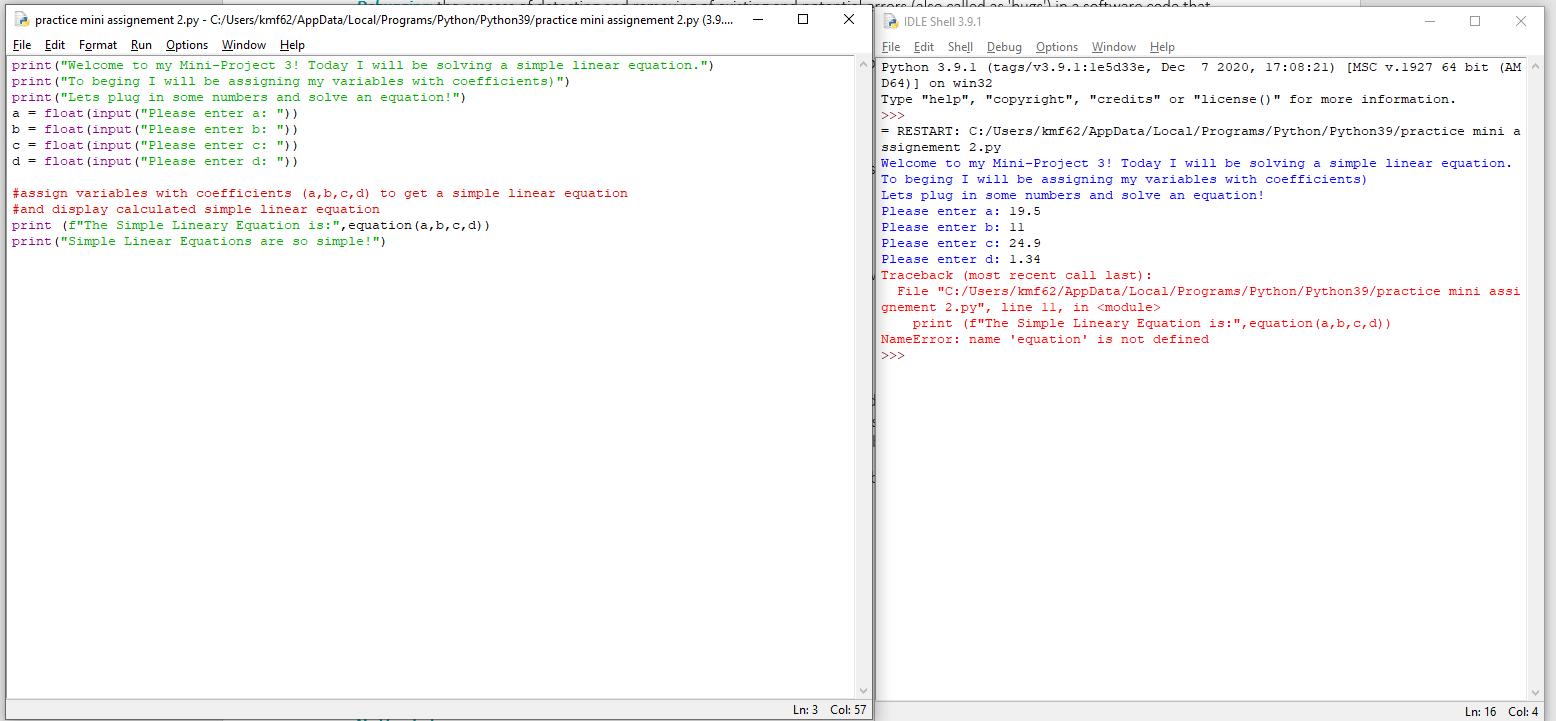Click the editor line calling equation(a,b,c,d)
This screenshot has height=721, width=1556.
click(250, 225)
